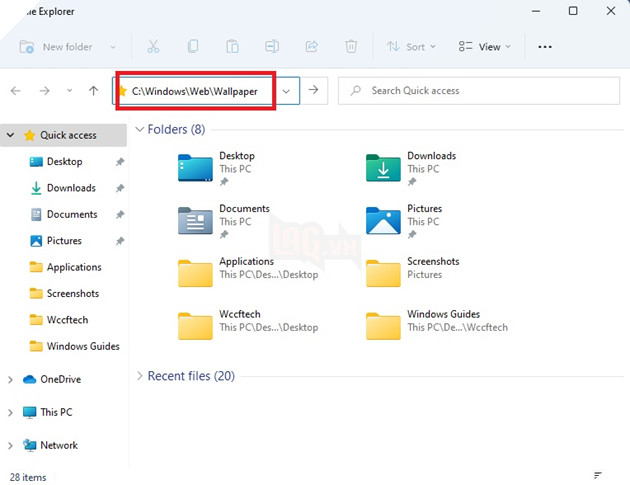This screenshot has height=485, width=630.
Task: Open the address bar history dropdown
Action: tap(286, 91)
